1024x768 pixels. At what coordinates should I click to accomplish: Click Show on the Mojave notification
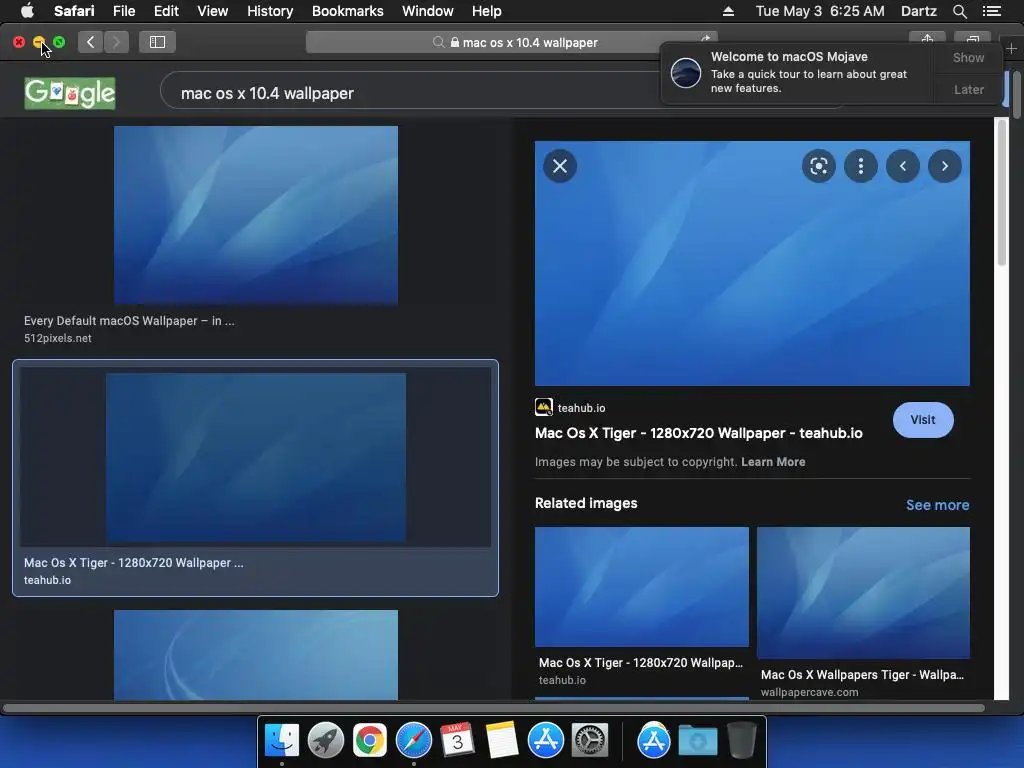coord(968,57)
